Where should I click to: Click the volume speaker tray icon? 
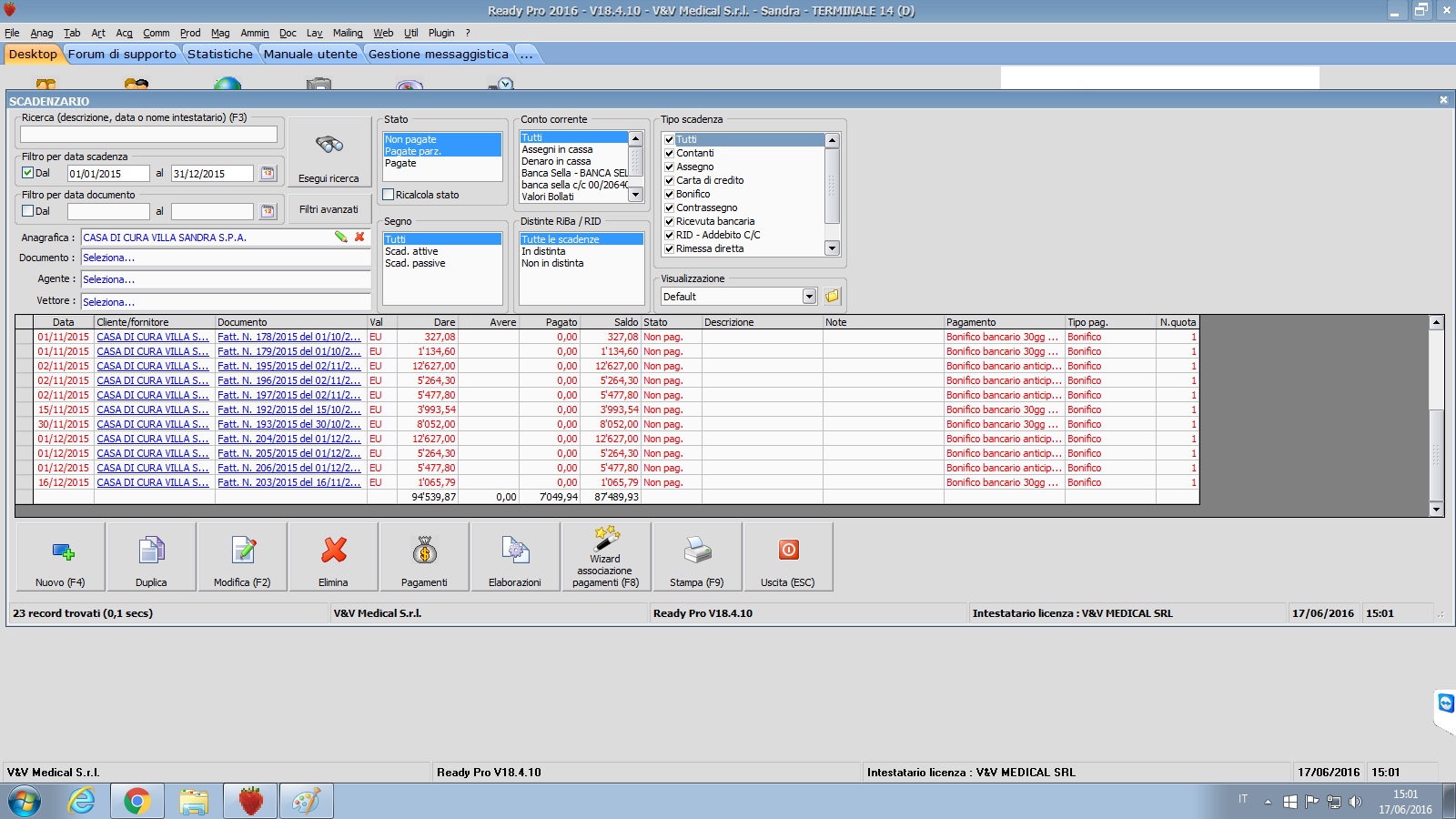pos(1356,802)
